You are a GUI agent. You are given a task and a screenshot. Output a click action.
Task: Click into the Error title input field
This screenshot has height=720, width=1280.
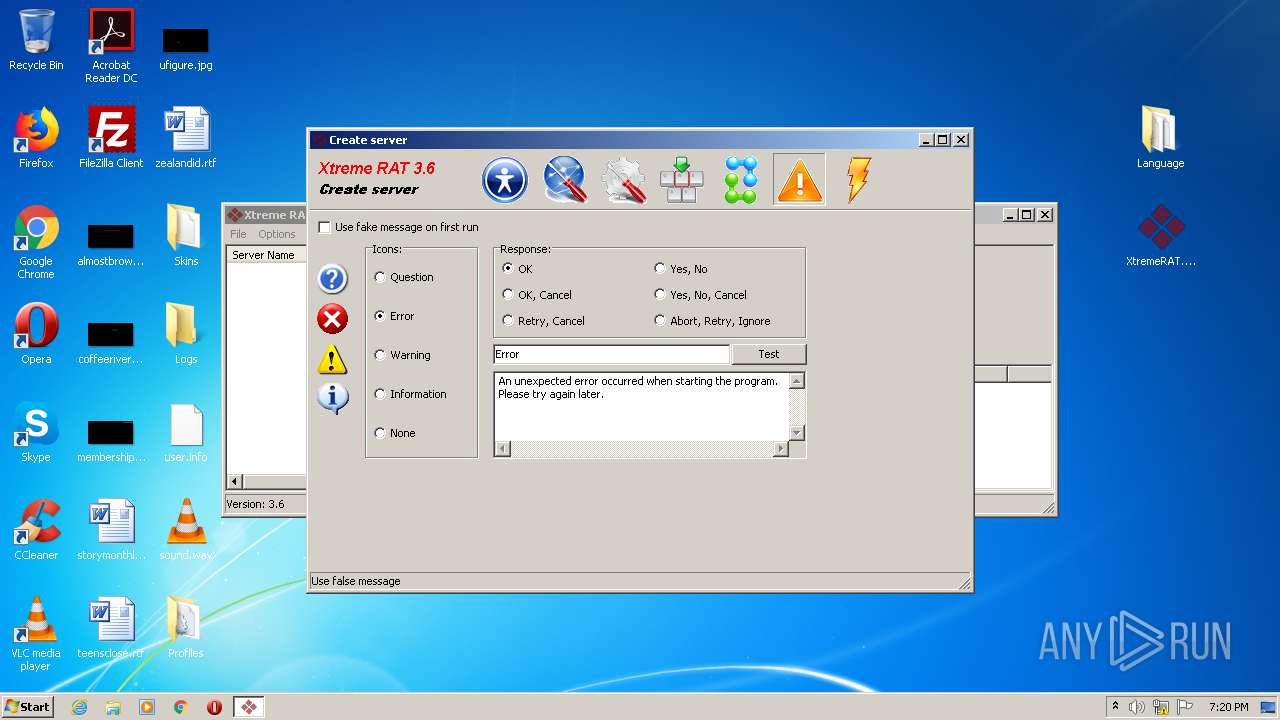coord(611,354)
